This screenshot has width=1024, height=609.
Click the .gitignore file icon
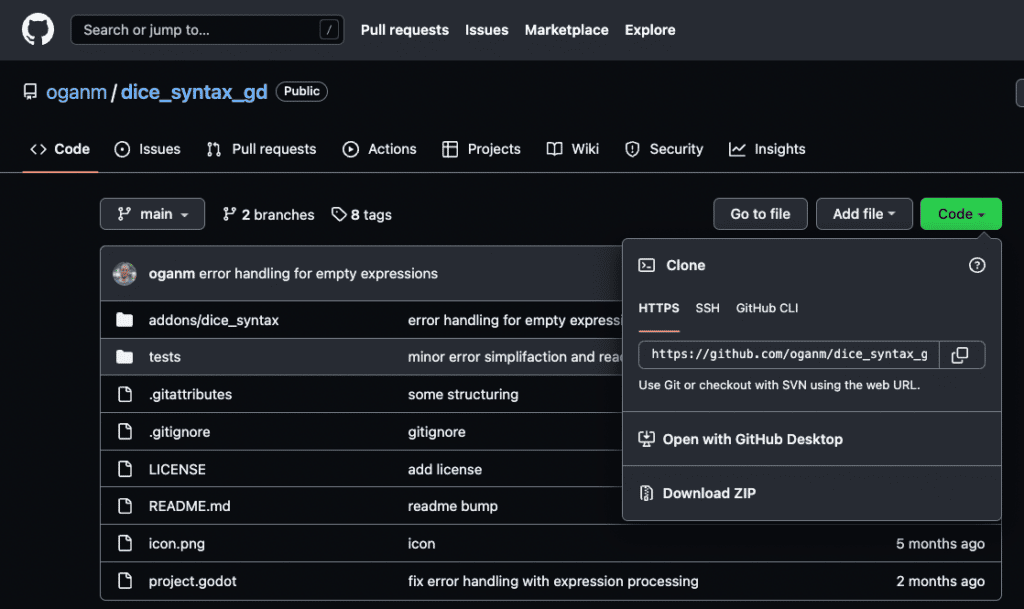coord(125,431)
